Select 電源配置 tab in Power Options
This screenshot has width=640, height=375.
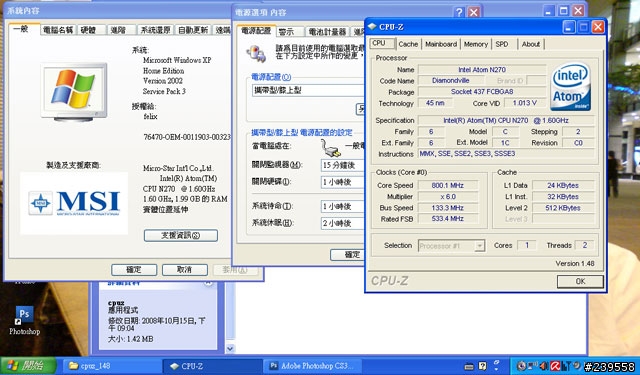point(256,31)
